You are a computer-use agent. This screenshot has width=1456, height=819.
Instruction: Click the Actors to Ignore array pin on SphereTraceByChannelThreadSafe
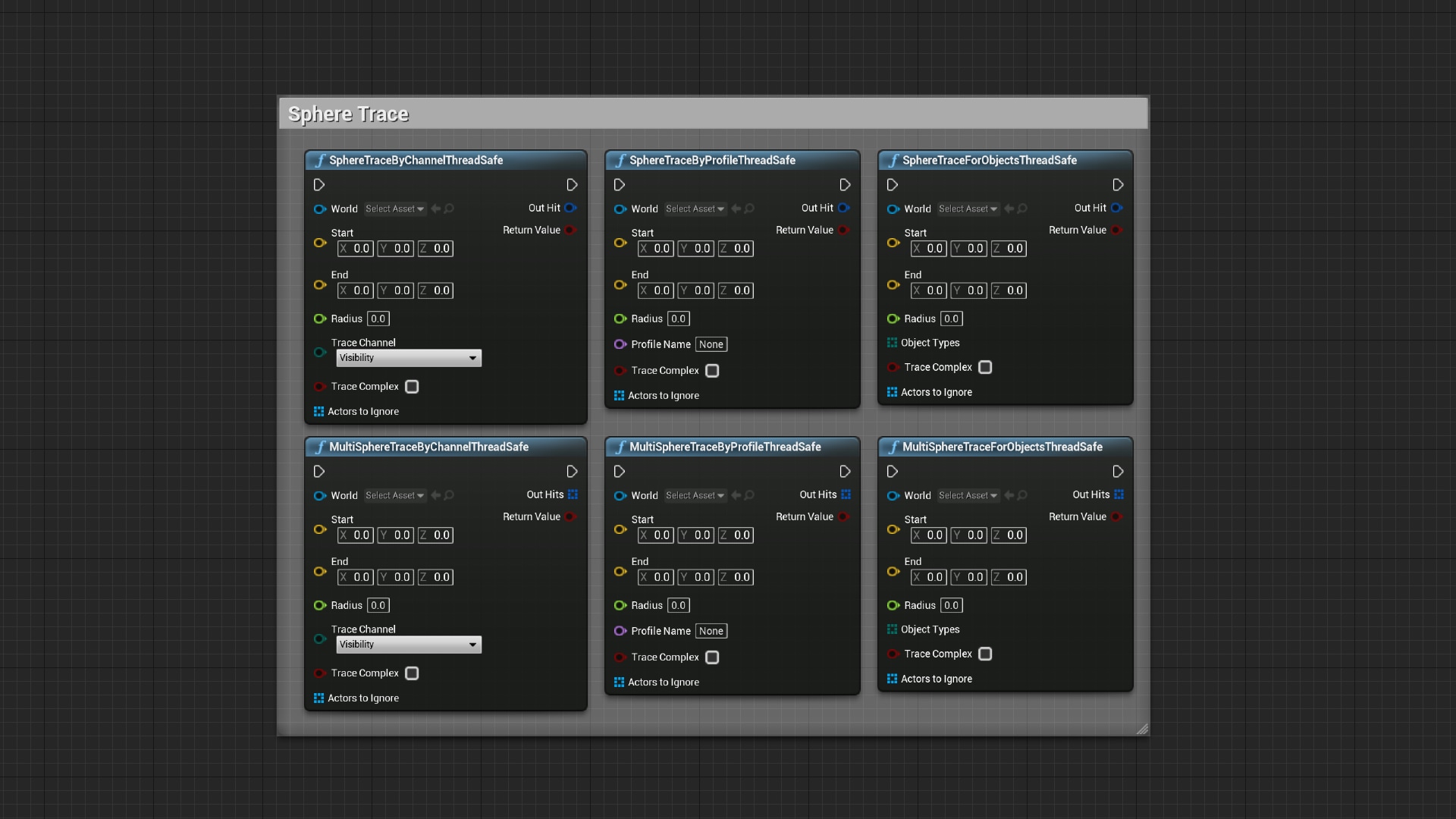pos(318,411)
